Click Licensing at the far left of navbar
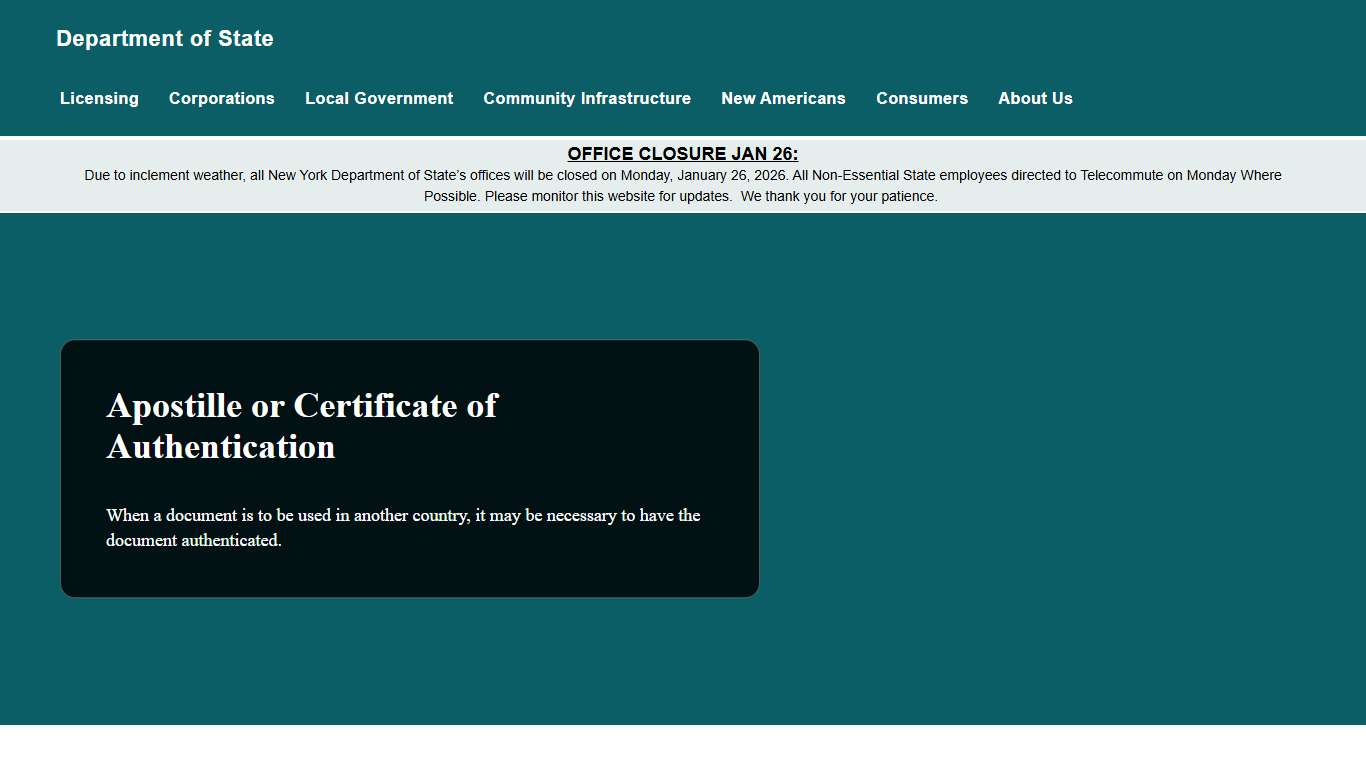This screenshot has width=1366, height=768. pos(99,98)
